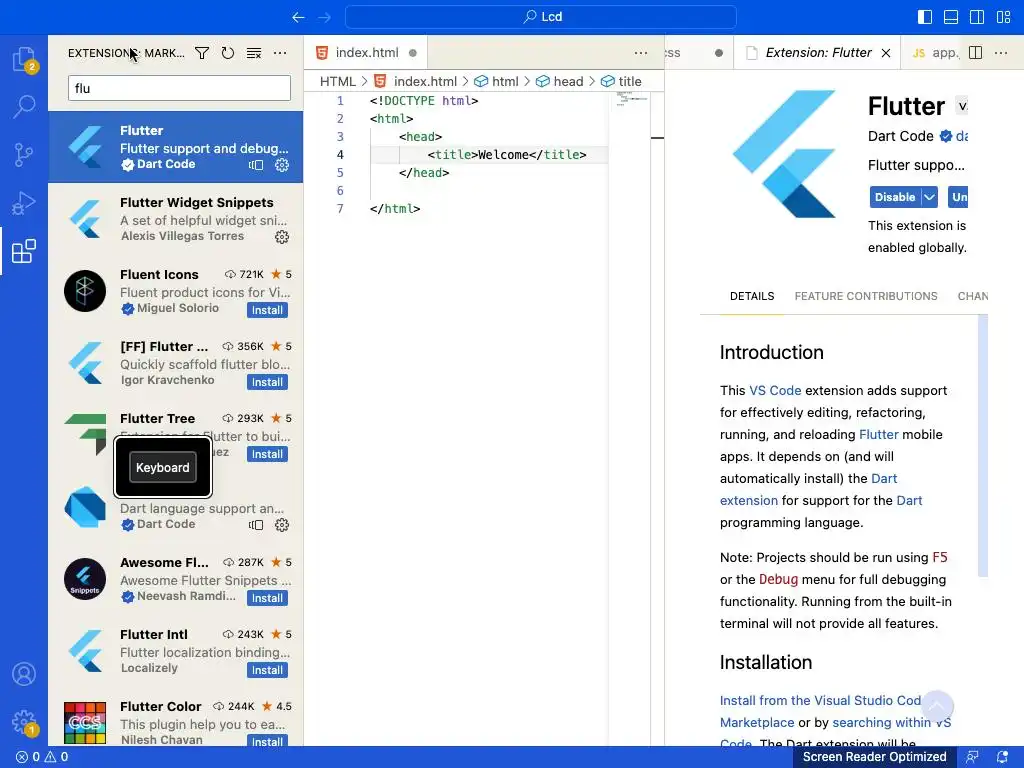
Task: Open title breadcrumb dropdown
Action: pos(621,82)
